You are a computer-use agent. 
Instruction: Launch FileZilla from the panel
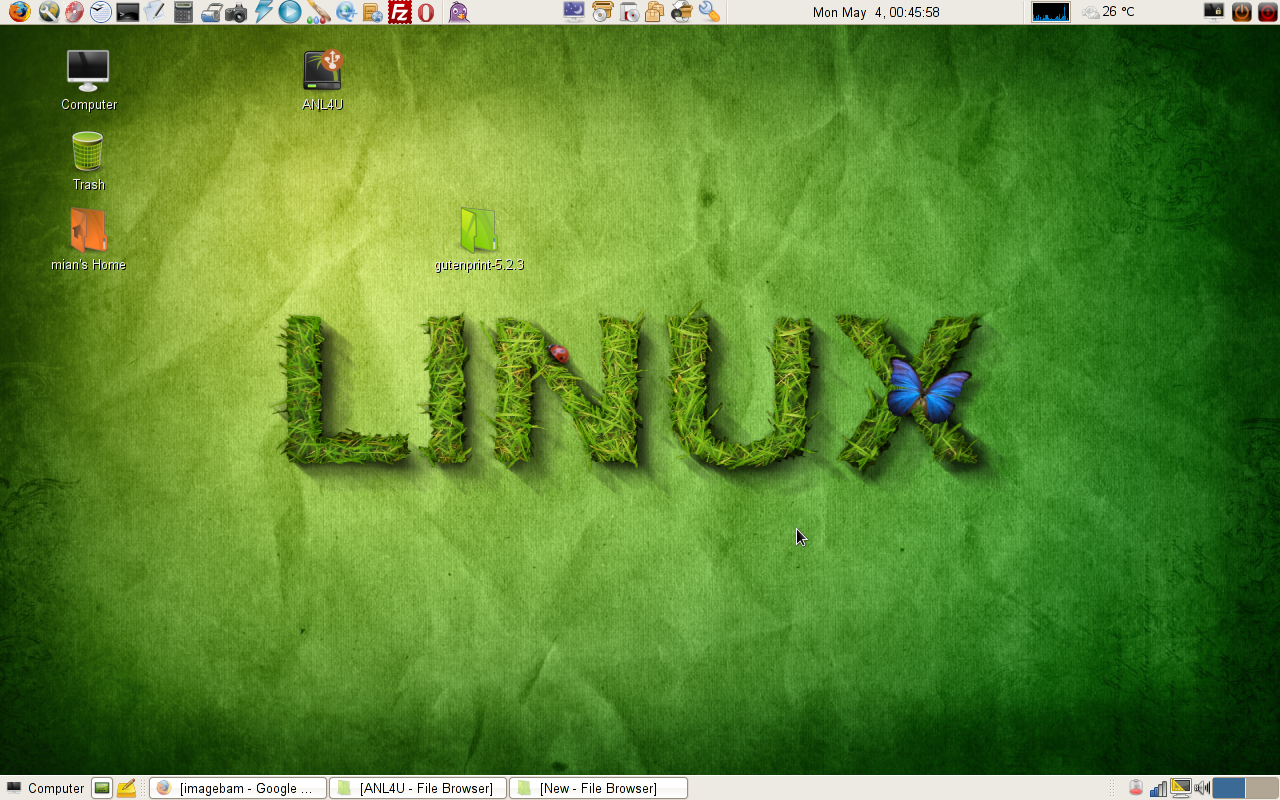pyautogui.click(x=400, y=12)
